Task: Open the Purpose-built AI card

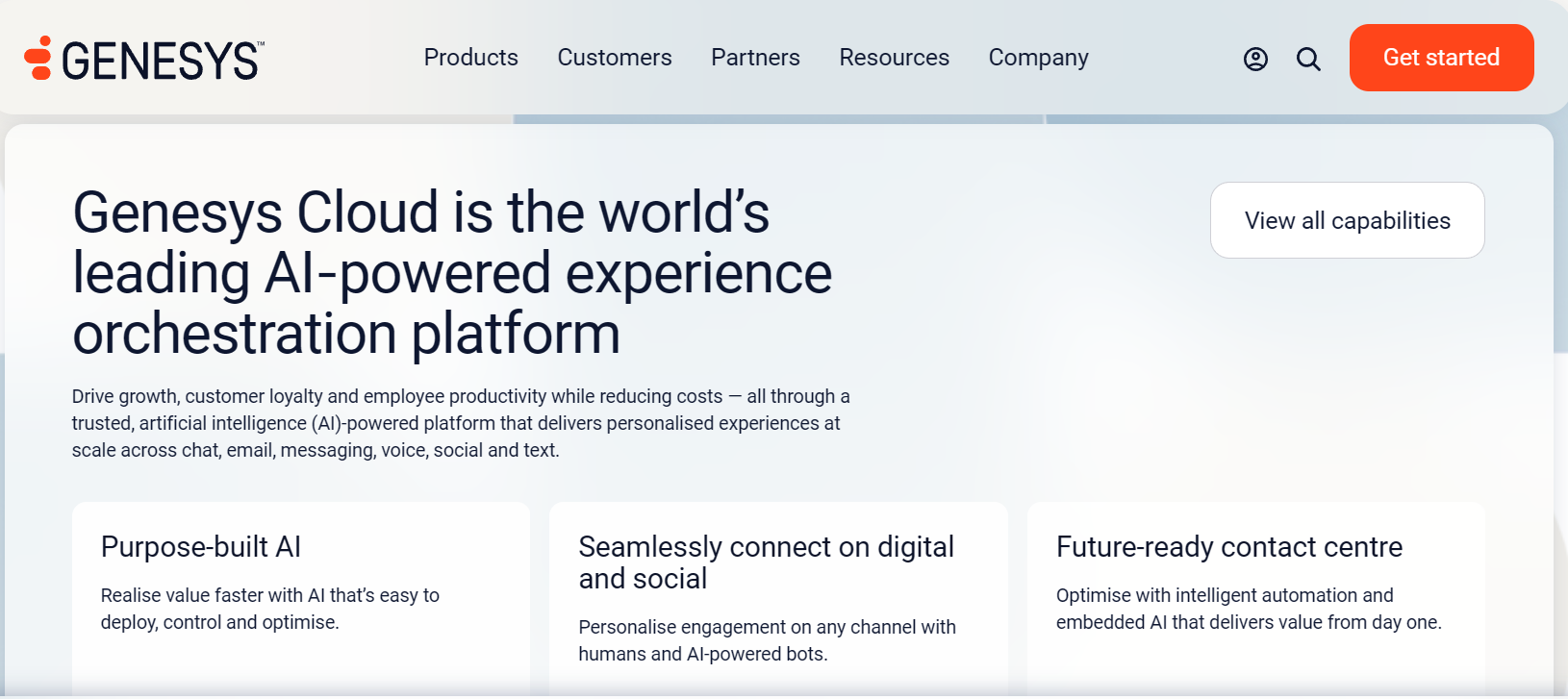Action: click(301, 599)
